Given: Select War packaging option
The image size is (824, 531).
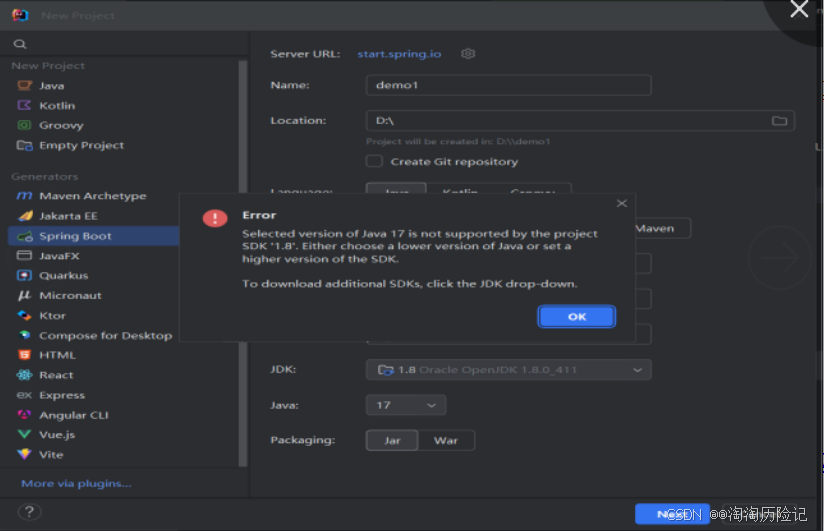Looking at the screenshot, I should click(x=446, y=441).
